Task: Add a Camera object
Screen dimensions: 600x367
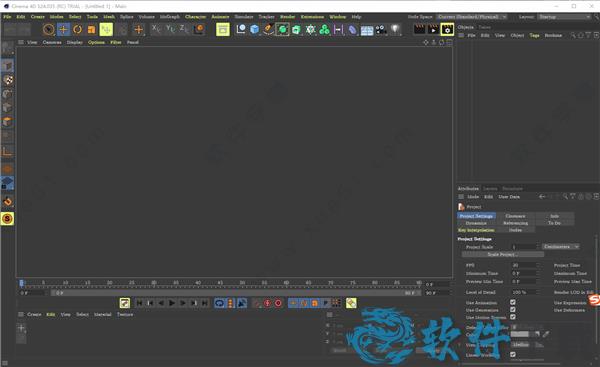Action: point(381,29)
